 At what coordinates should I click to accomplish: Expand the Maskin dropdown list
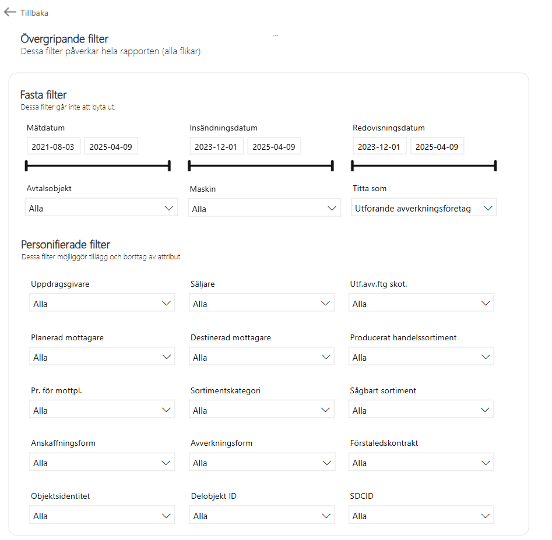(x=264, y=208)
